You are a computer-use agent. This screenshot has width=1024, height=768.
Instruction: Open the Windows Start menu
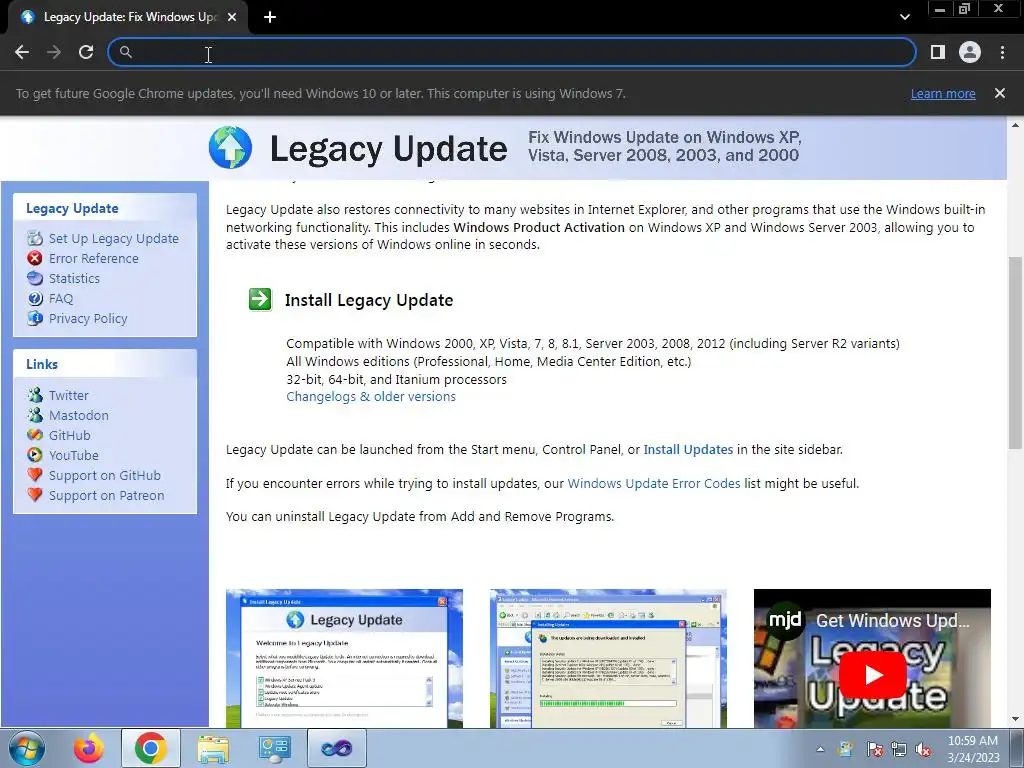click(27, 748)
